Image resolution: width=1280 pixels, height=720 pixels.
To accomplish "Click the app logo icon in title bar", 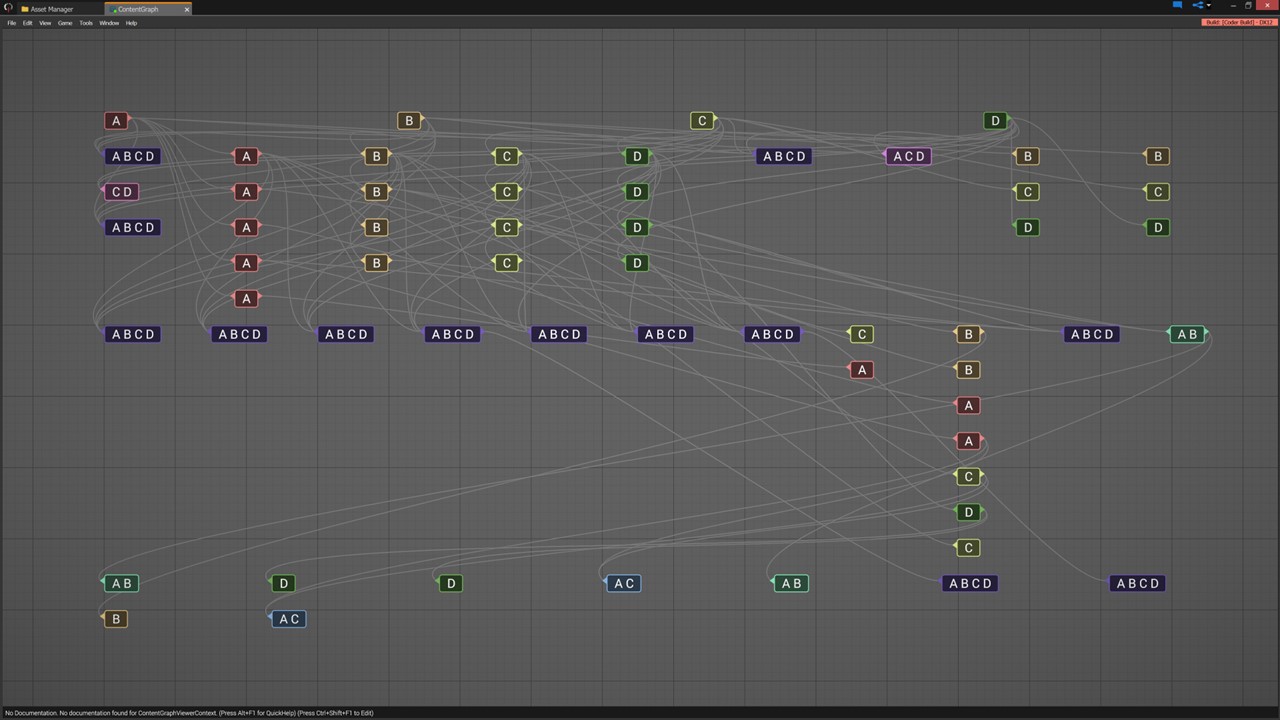I will tap(8, 8).
